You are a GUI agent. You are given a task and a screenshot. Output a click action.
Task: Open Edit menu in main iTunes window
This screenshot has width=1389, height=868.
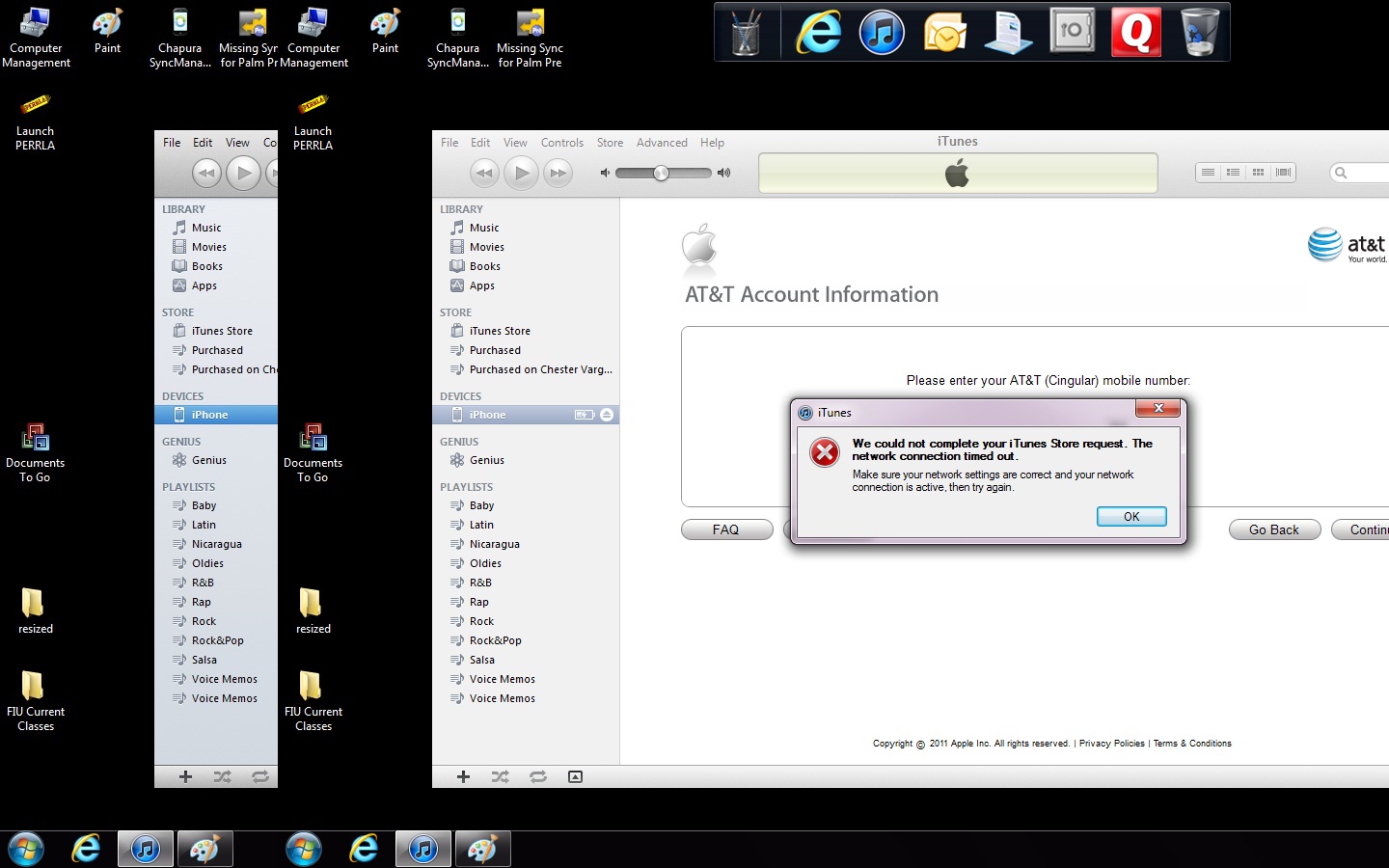coord(480,143)
